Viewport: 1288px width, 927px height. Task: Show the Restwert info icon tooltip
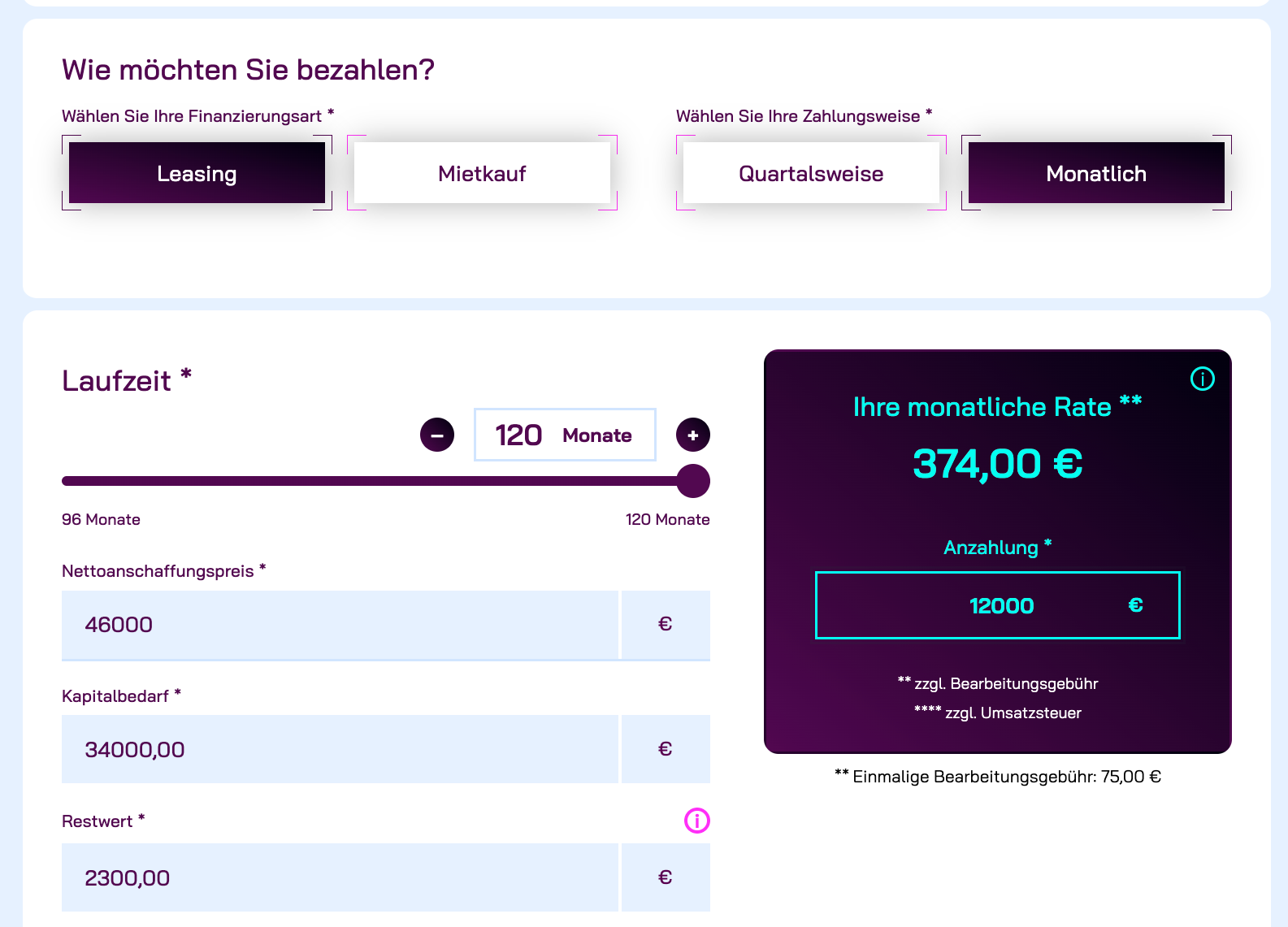[x=697, y=821]
